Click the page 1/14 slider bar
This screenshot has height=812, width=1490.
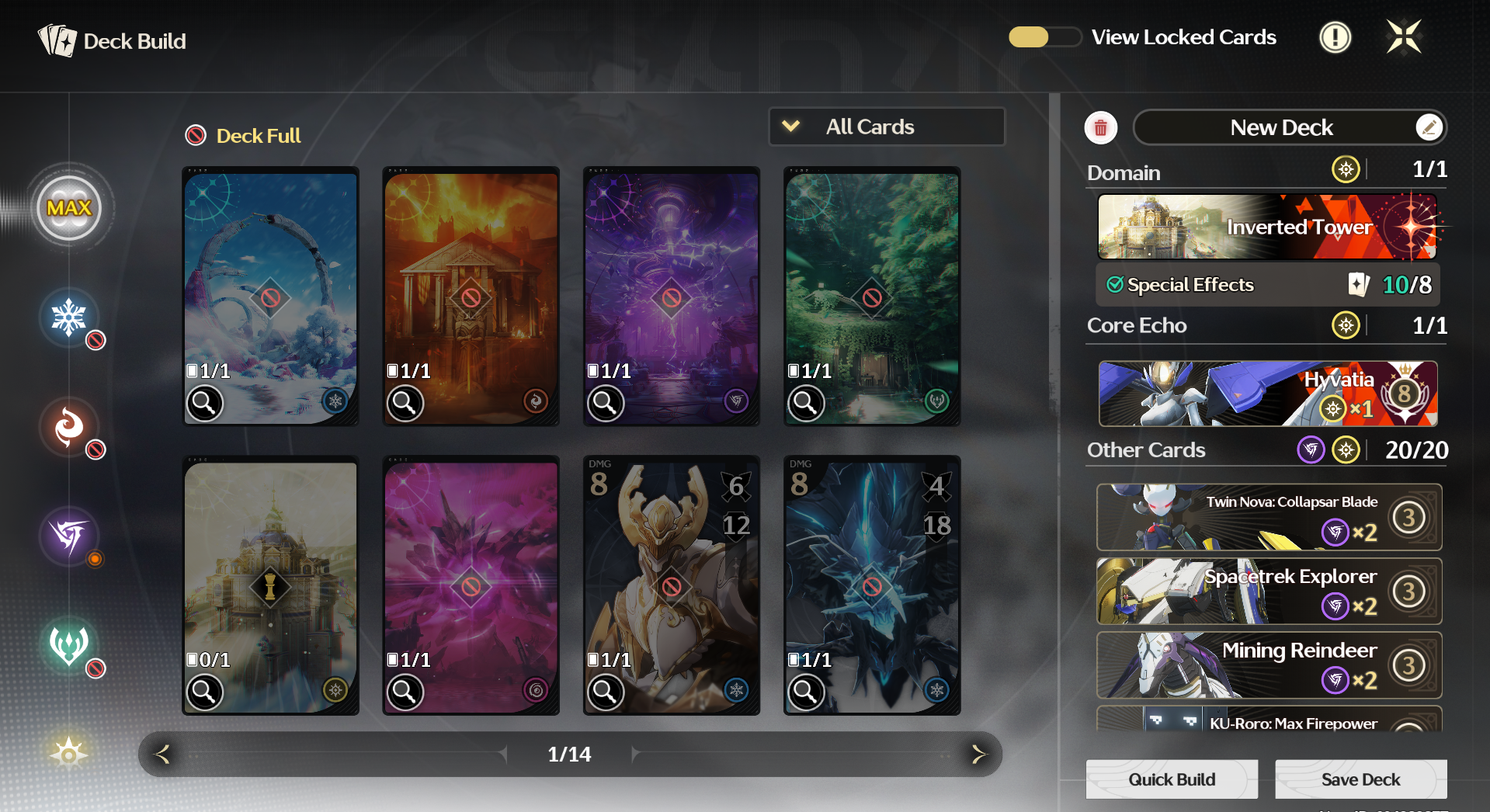(570, 754)
